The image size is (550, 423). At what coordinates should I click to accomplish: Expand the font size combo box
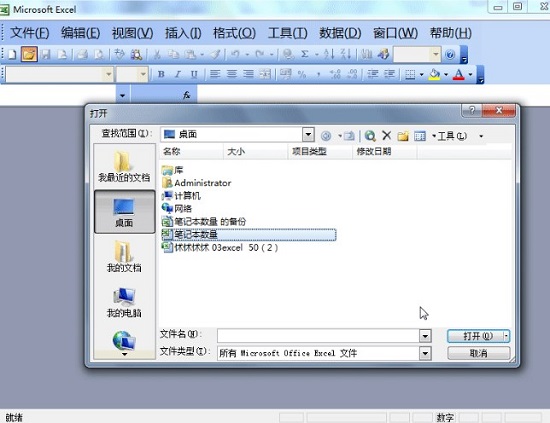click(x=142, y=74)
